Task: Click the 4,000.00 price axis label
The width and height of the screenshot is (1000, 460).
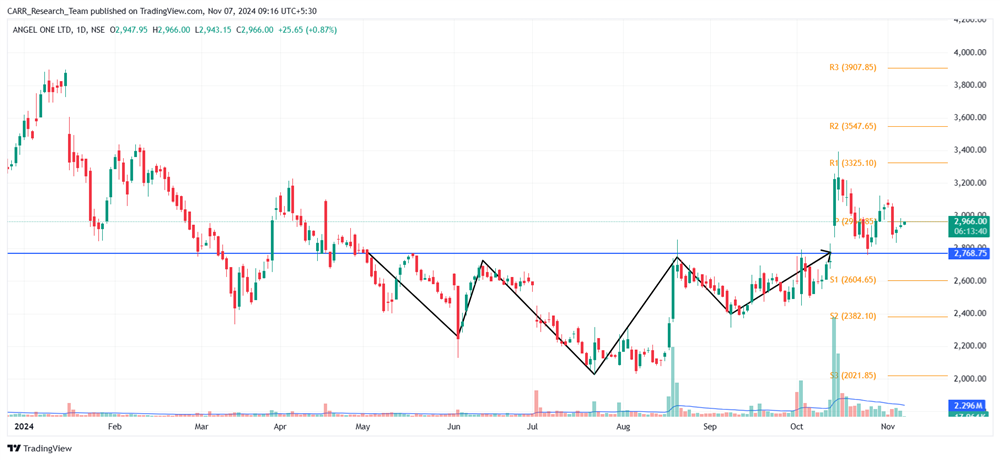Action: (970, 52)
